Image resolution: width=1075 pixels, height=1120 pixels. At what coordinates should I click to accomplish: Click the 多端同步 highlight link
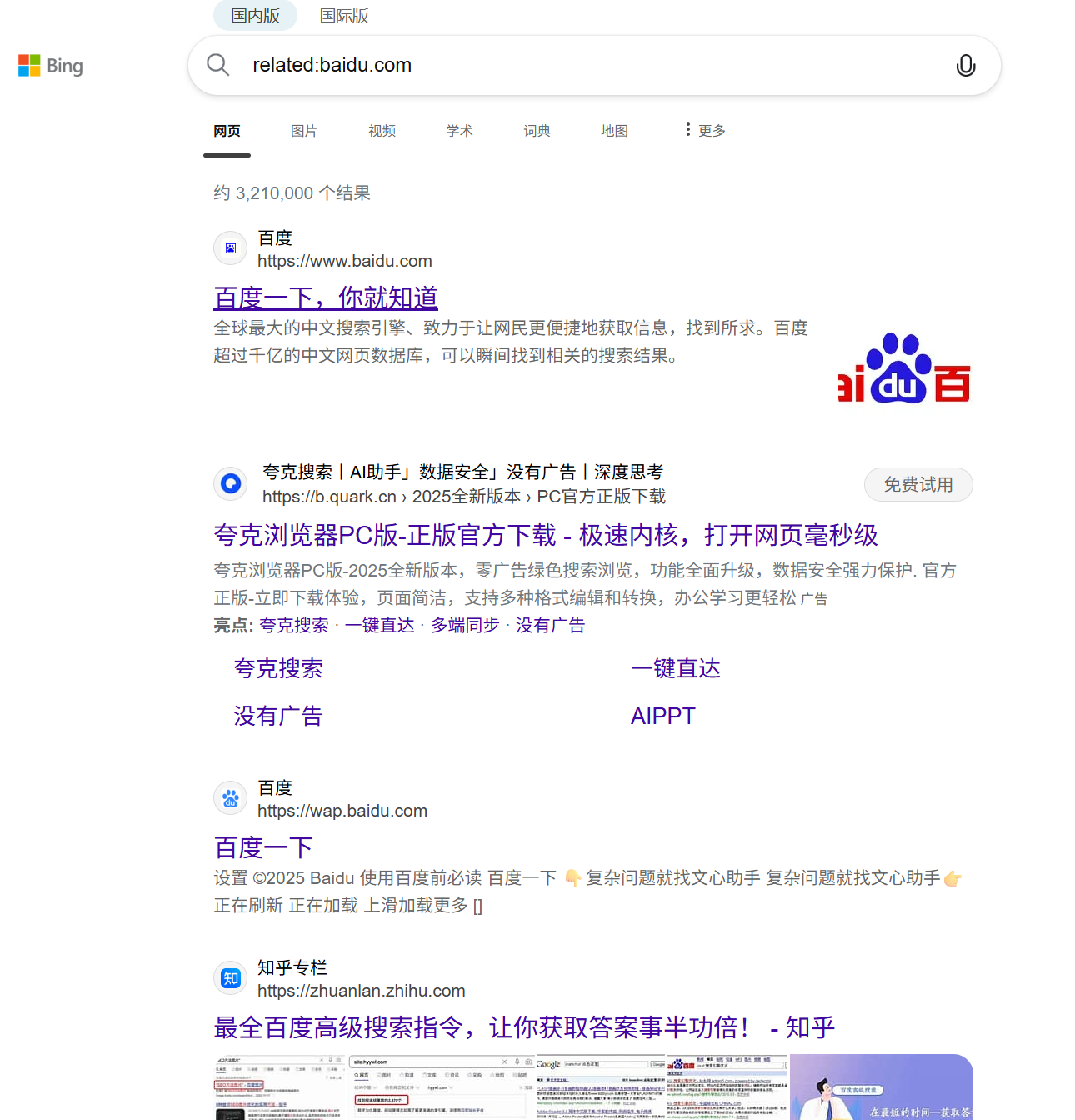pos(465,625)
